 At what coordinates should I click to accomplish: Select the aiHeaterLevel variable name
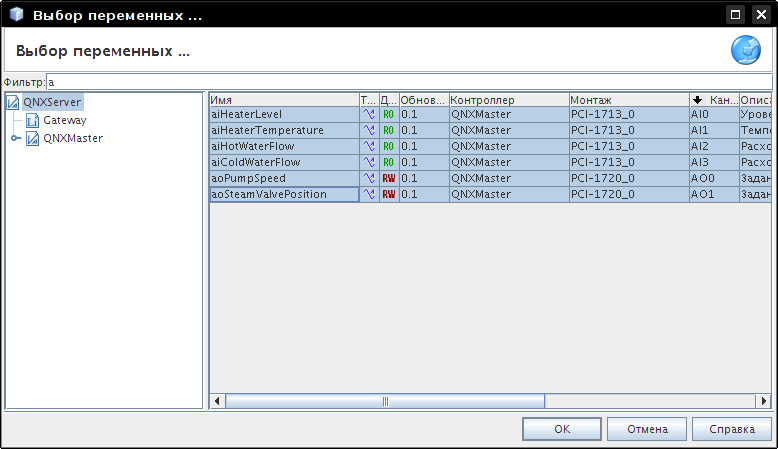point(284,114)
